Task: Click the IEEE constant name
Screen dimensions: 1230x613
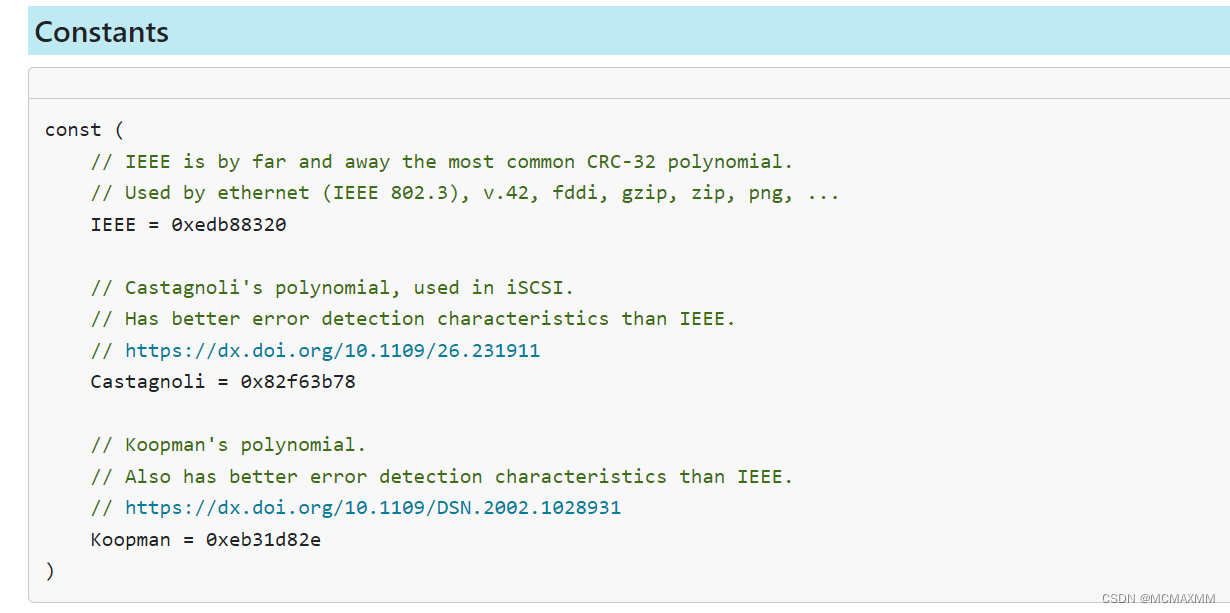Action: [113, 225]
